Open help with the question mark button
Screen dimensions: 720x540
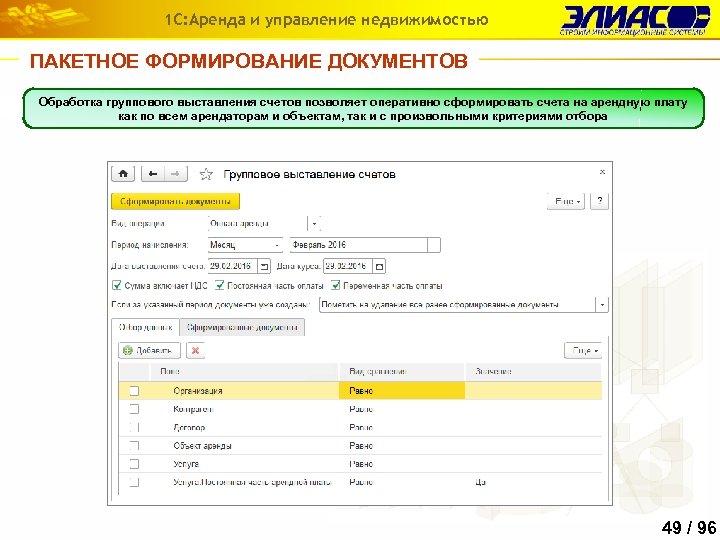point(600,201)
